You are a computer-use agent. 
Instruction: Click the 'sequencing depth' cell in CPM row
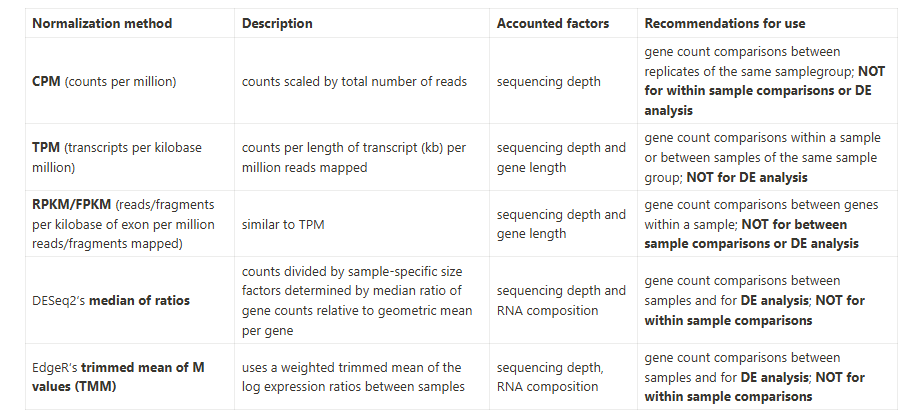click(549, 81)
